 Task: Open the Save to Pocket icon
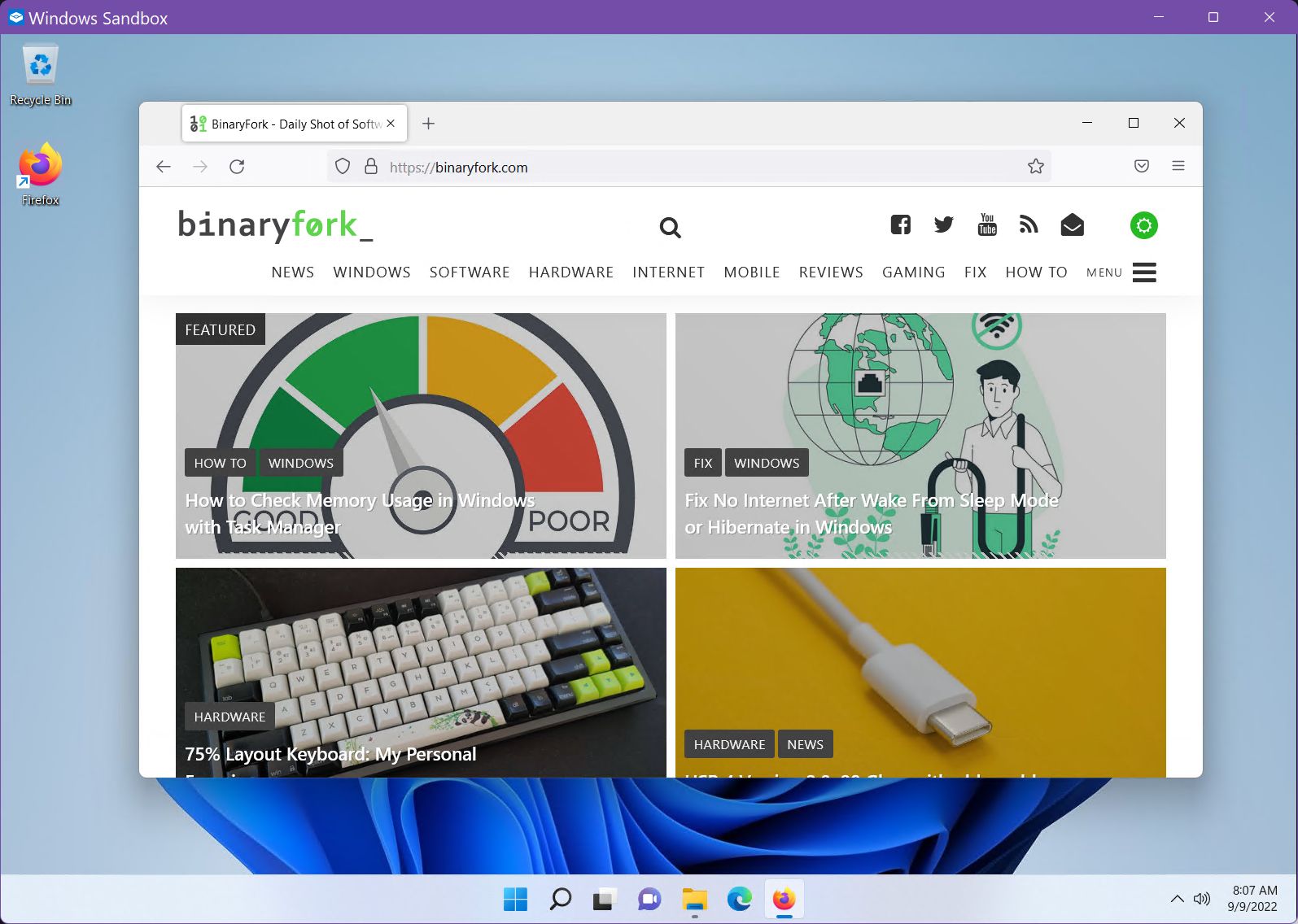(x=1142, y=166)
